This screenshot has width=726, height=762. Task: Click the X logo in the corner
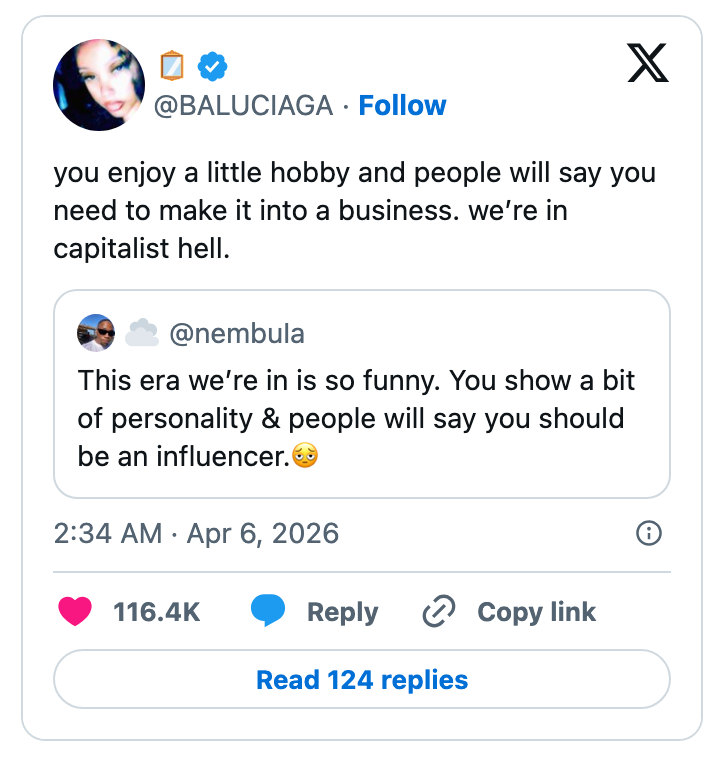click(x=647, y=63)
